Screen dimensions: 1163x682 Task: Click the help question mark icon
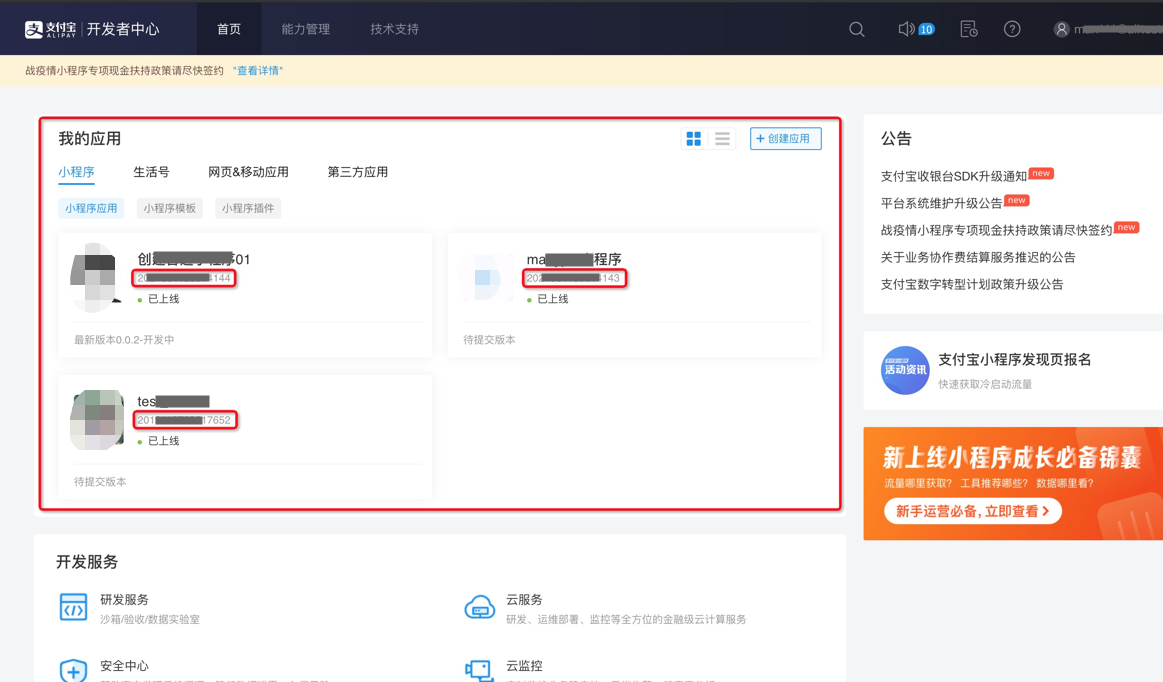point(1012,29)
